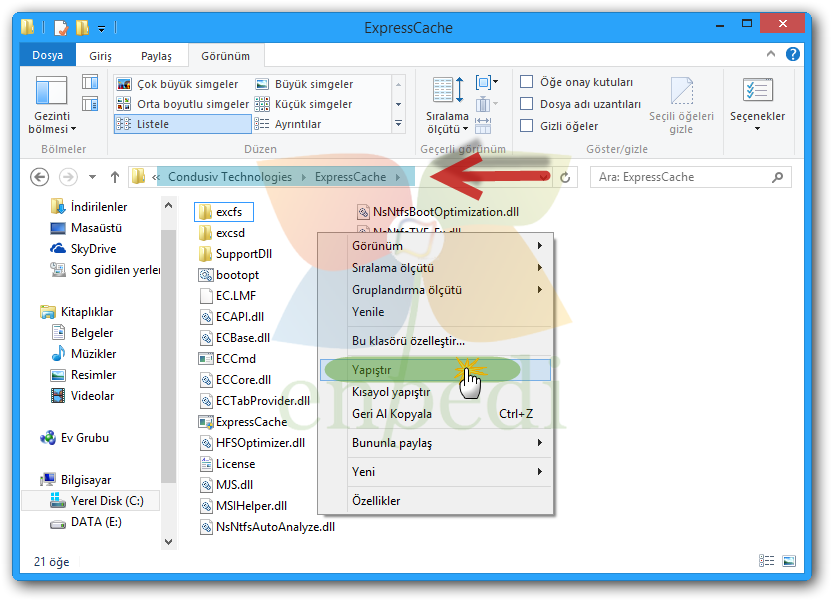Open the Sıralama ölçütü ribbon dropdown
This screenshot has width=832, height=601.
(447, 105)
